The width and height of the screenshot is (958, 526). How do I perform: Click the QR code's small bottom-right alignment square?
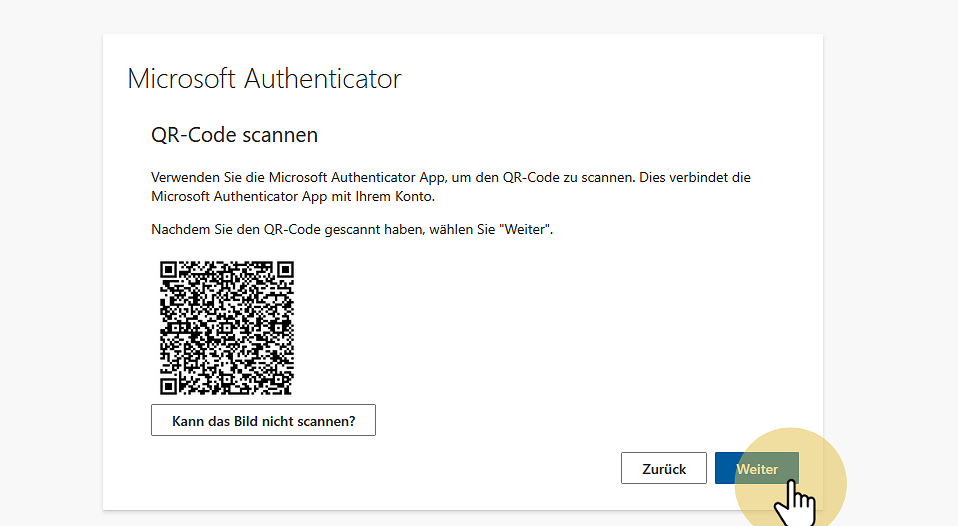click(x=275, y=376)
